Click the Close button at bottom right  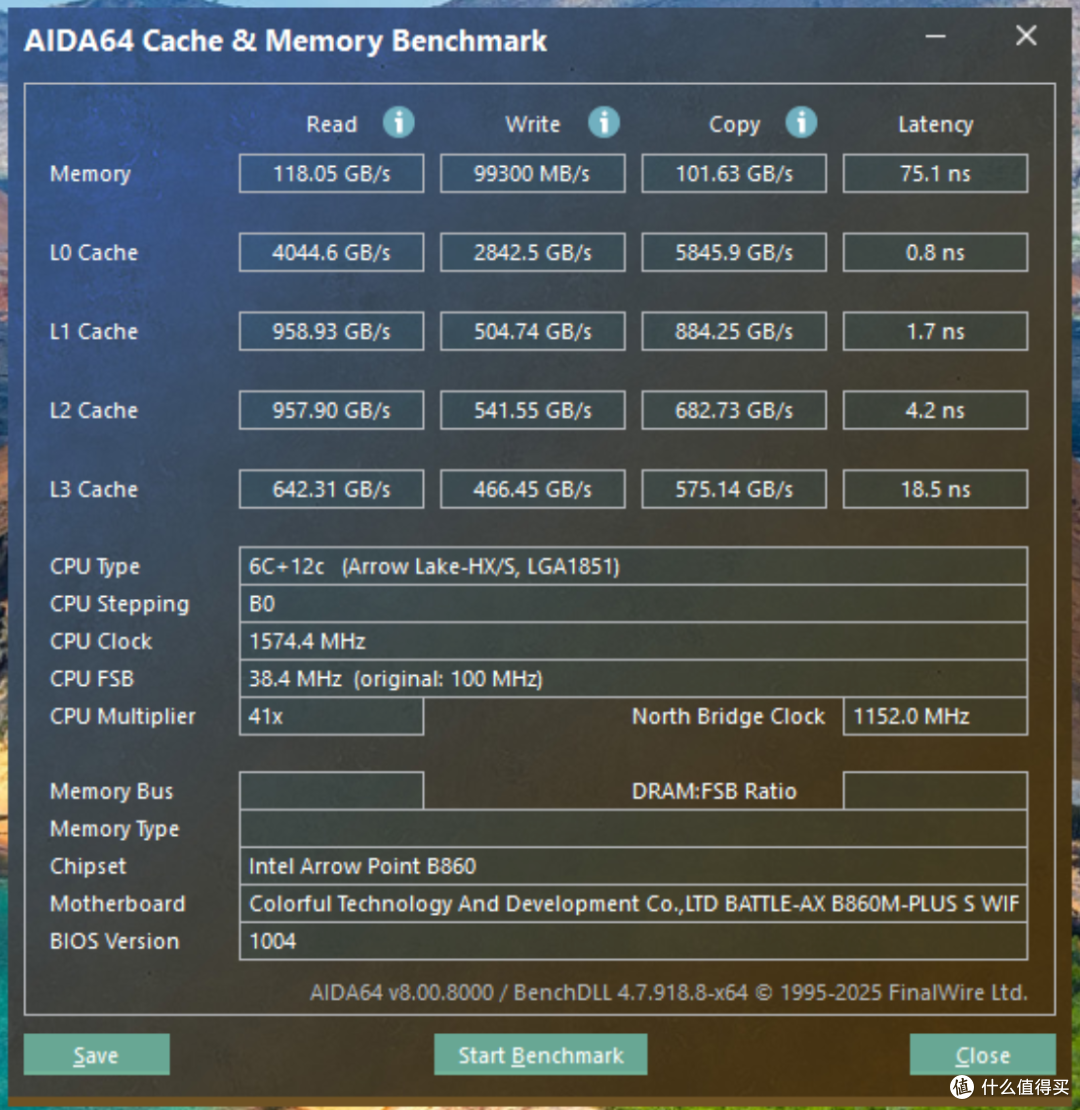(x=982, y=1054)
